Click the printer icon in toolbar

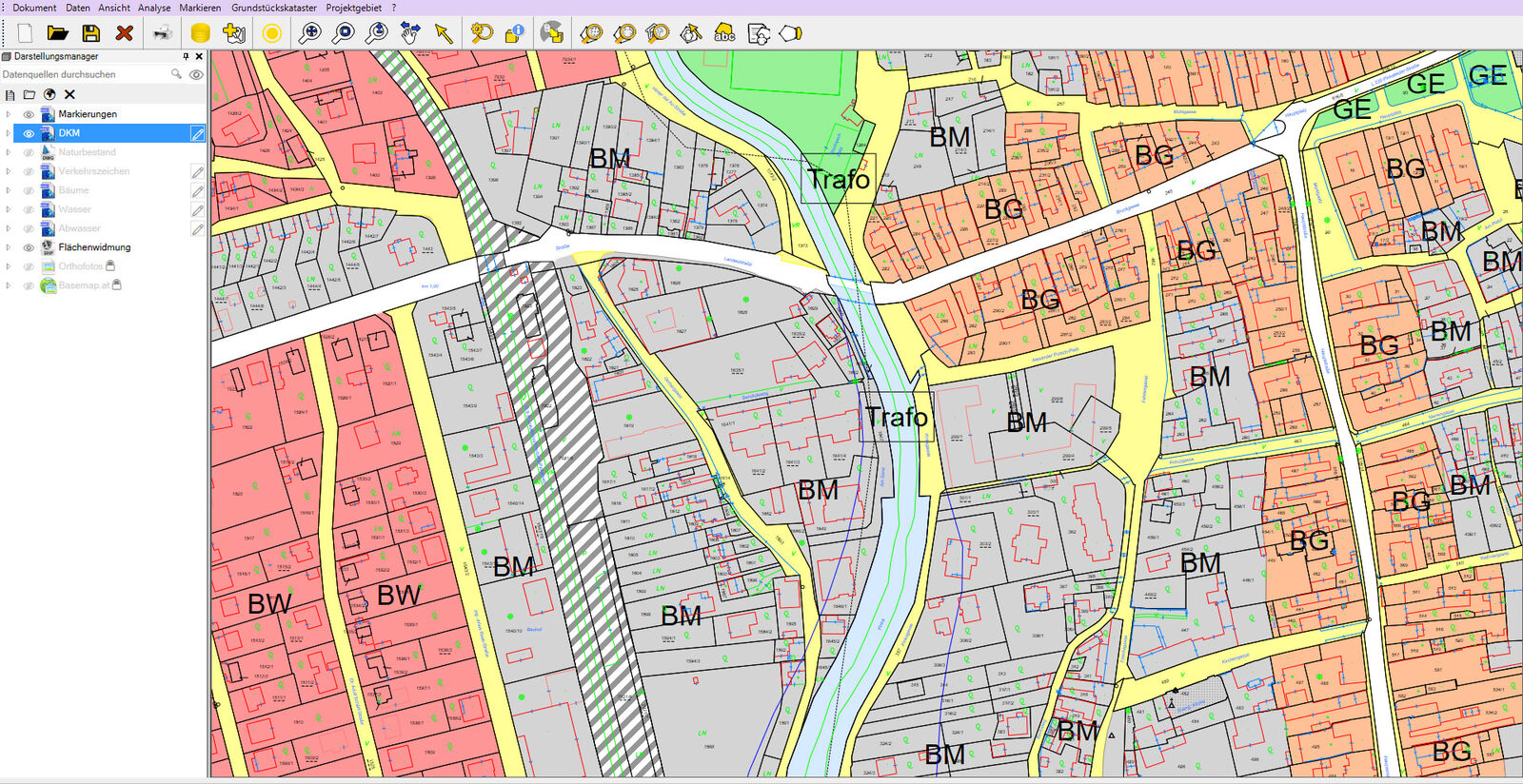(x=163, y=33)
